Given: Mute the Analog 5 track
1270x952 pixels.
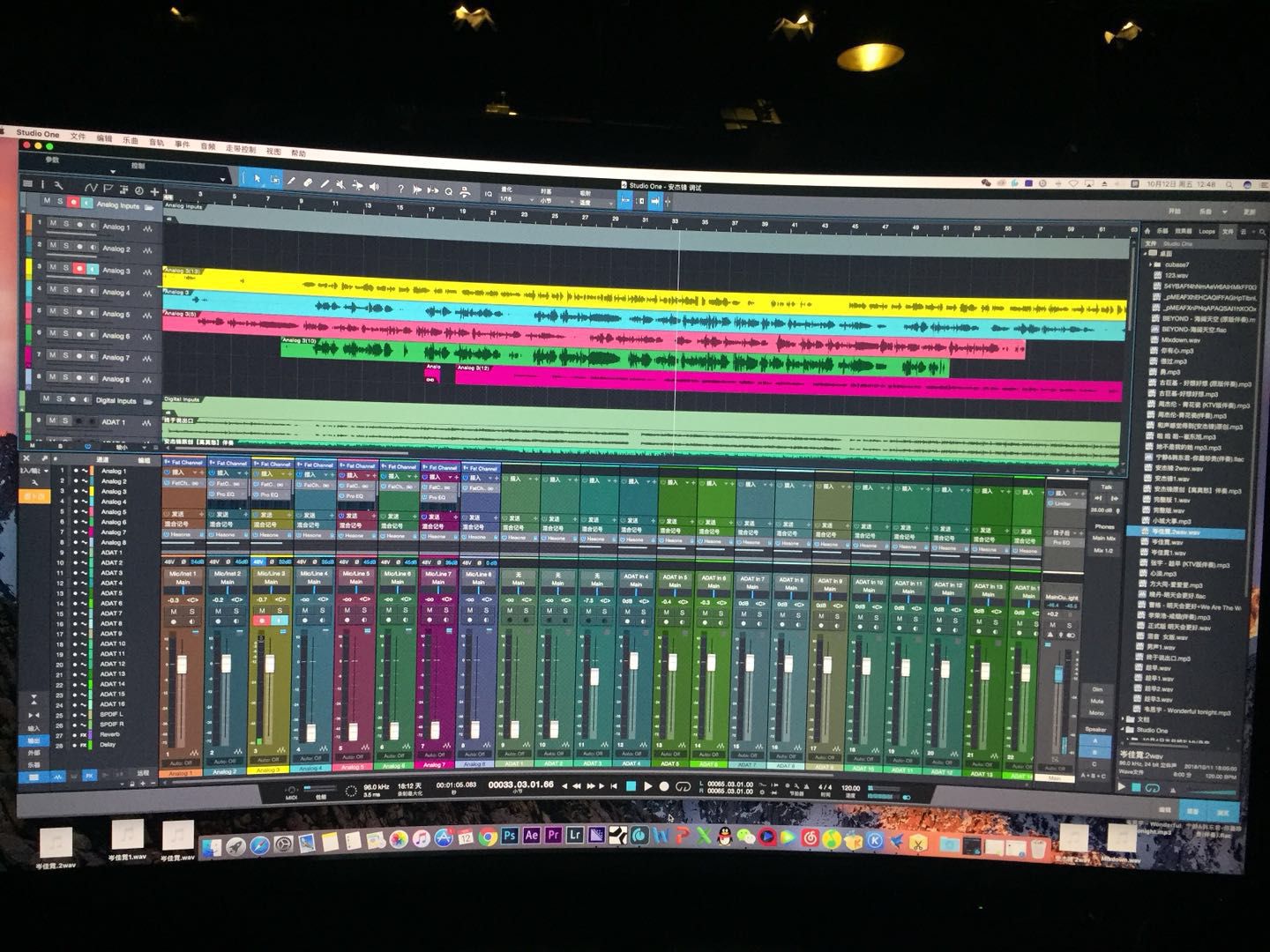Looking at the screenshot, I should (x=53, y=311).
